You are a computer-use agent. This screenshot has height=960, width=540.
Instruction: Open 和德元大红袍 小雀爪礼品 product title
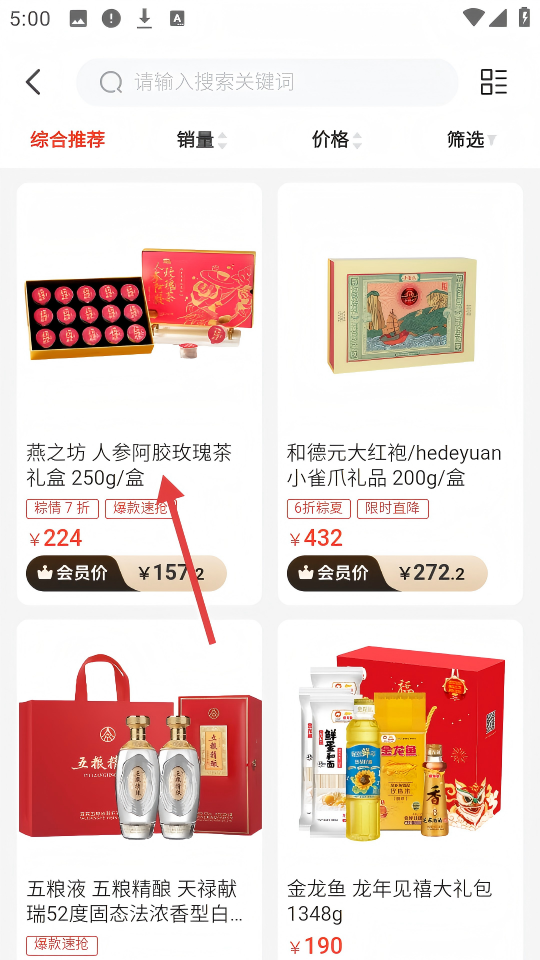coord(394,465)
